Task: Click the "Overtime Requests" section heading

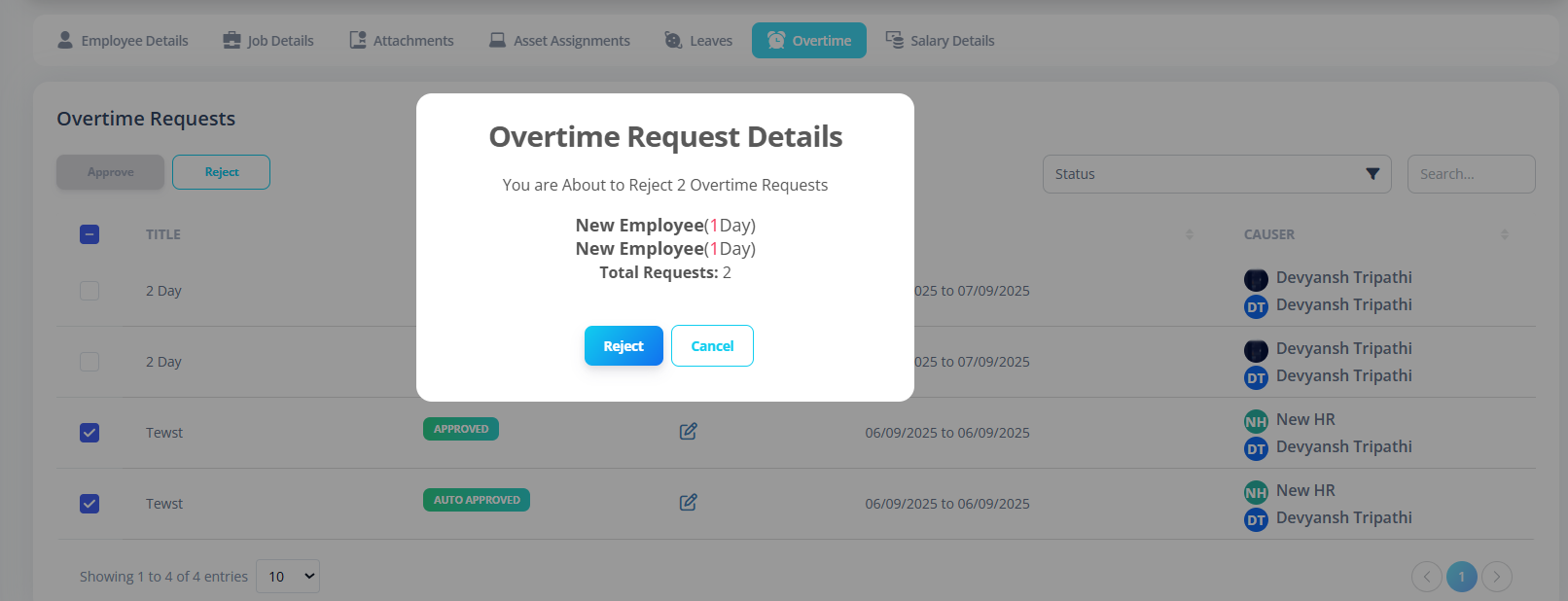Action: click(146, 119)
